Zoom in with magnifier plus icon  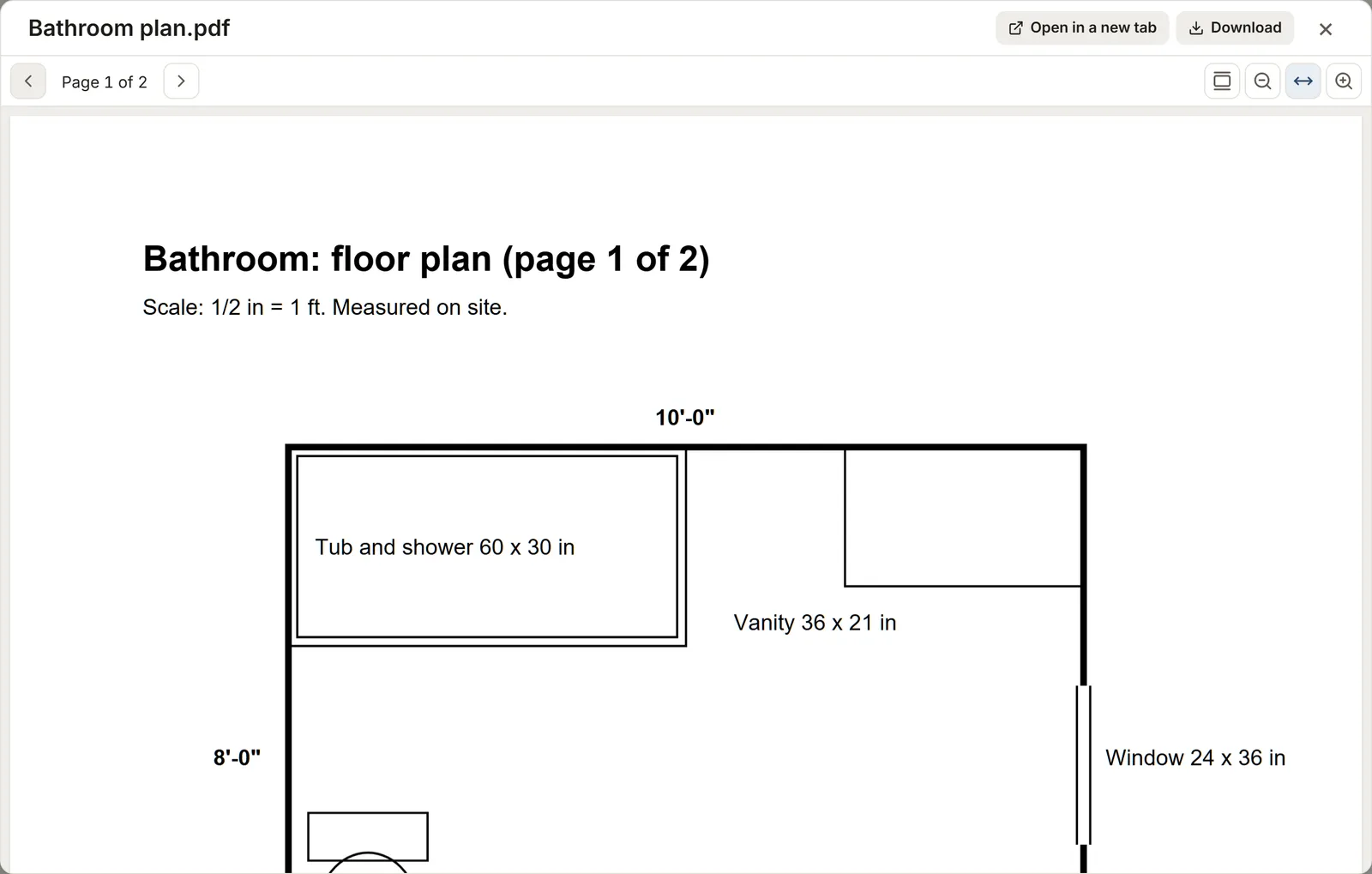tap(1344, 81)
